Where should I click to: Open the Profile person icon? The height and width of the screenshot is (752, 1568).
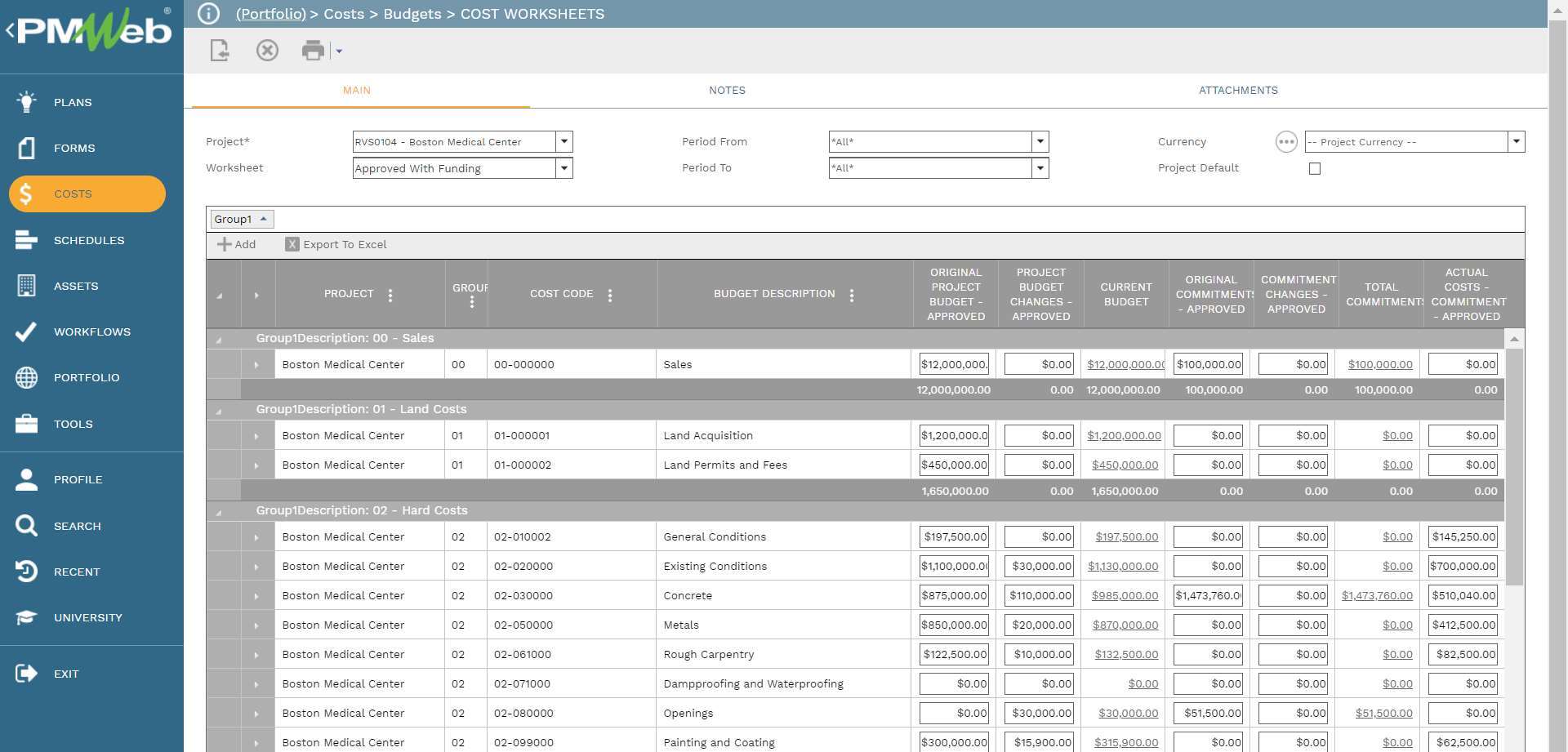pos(26,479)
